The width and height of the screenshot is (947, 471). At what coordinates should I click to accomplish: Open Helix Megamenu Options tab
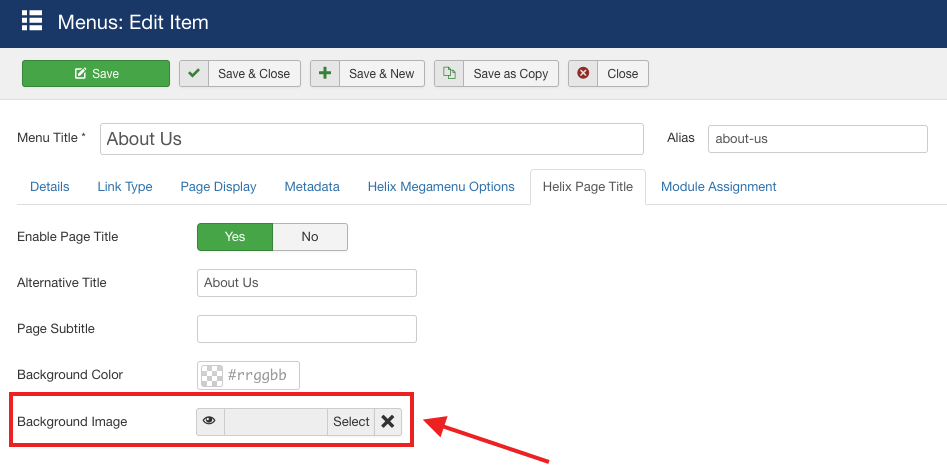[x=441, y=187]
